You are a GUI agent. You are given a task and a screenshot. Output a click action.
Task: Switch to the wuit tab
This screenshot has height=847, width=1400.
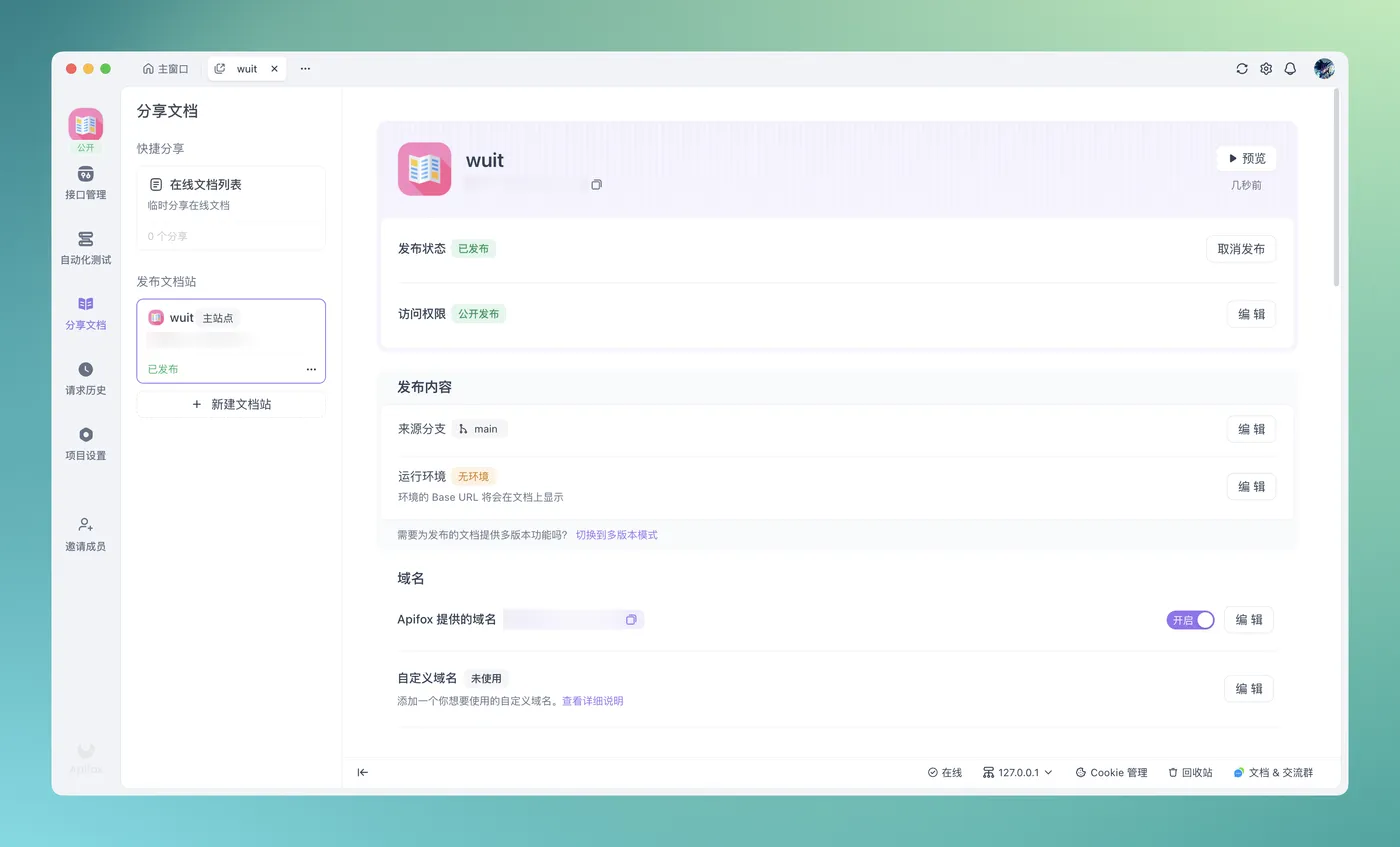click(x=247, y=69)
